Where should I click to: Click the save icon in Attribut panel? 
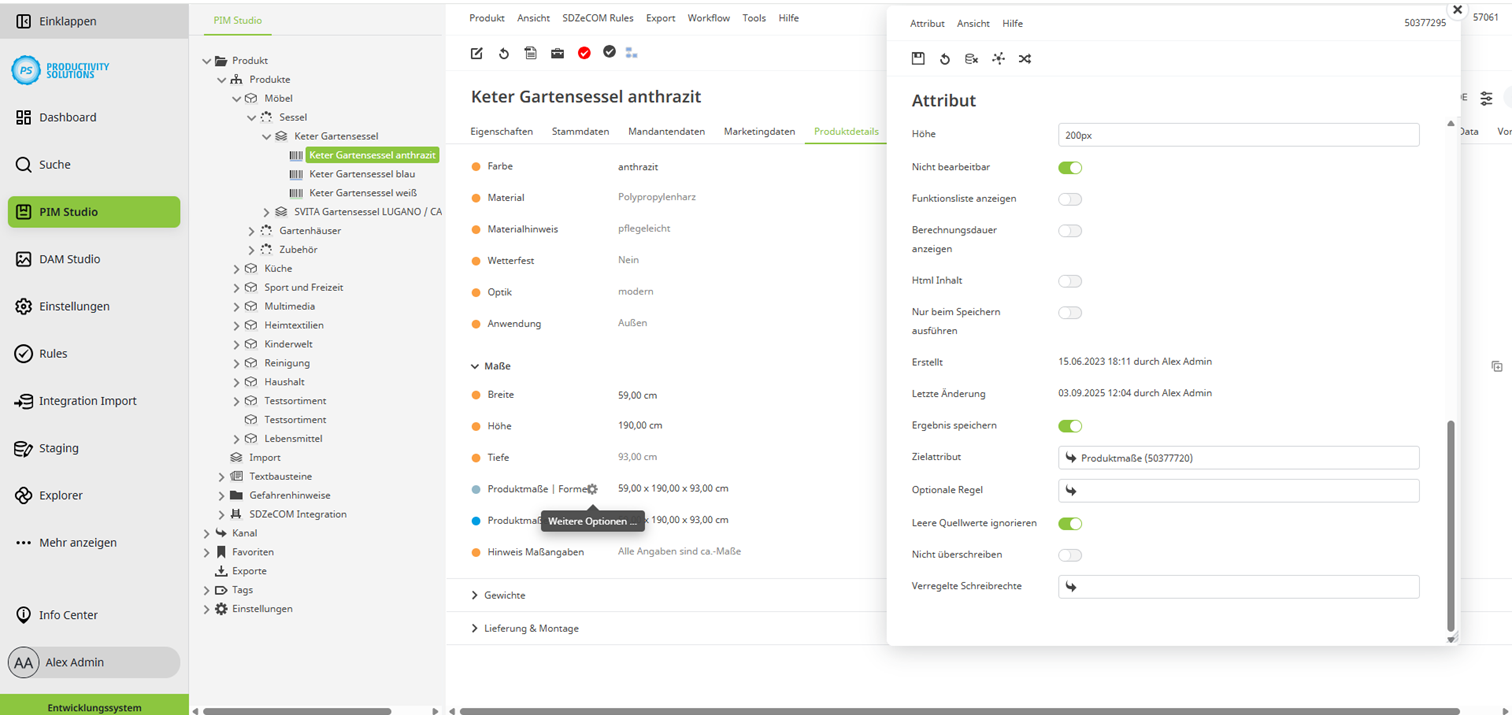coord(918,59)
